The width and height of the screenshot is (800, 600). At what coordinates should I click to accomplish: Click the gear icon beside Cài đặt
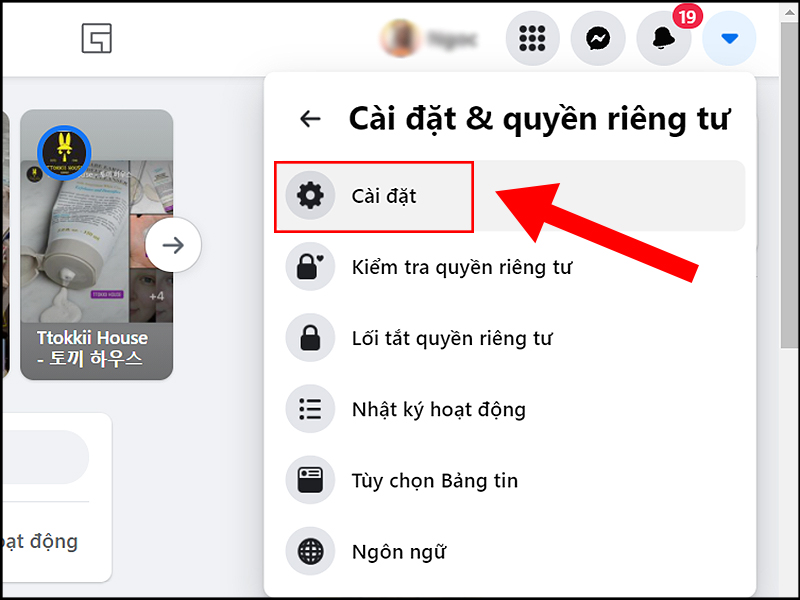pos(310,196)
